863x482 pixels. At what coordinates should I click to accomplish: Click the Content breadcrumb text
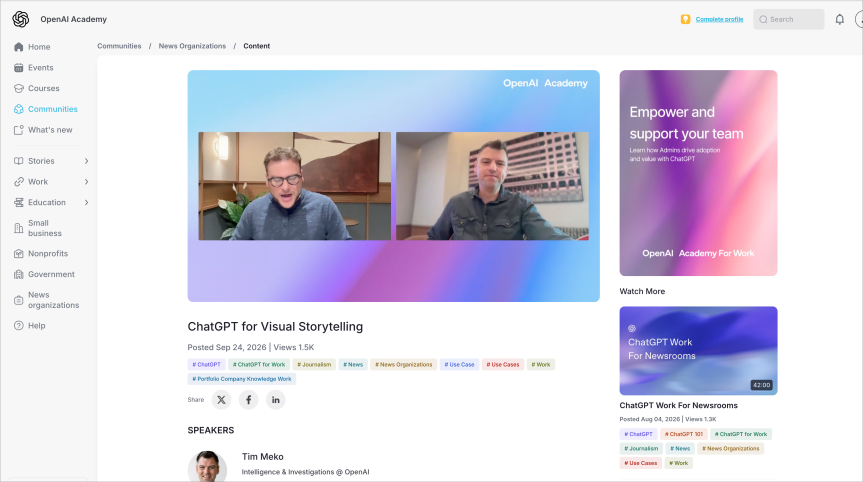(x=256, y=46)
